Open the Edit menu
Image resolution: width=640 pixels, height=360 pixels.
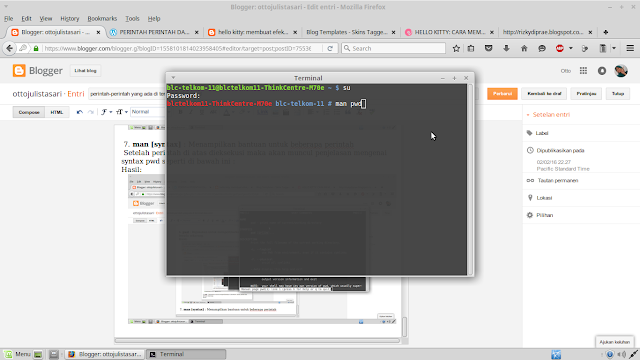click(x=26, y=18)
